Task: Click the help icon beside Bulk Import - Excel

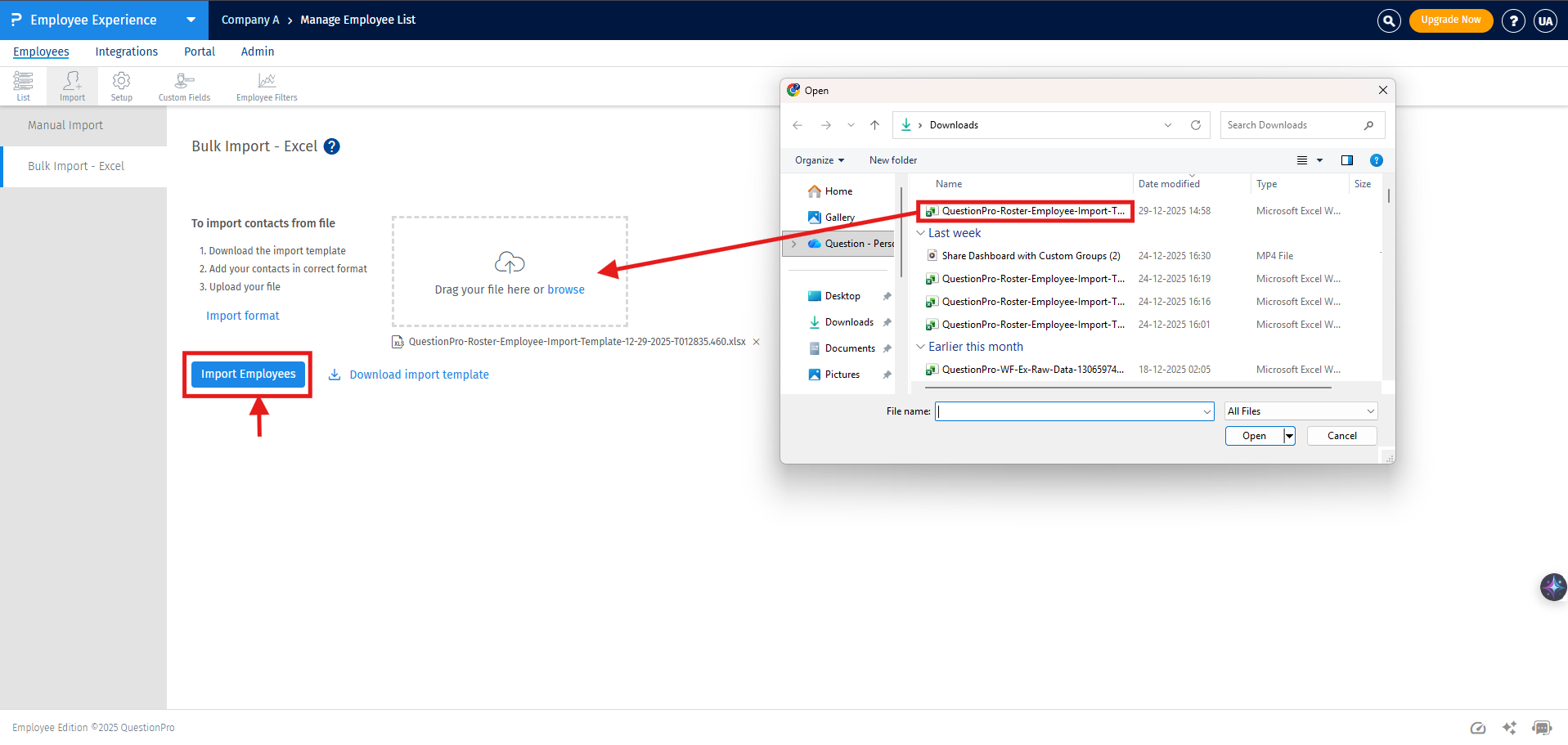Action: [331, 146]
